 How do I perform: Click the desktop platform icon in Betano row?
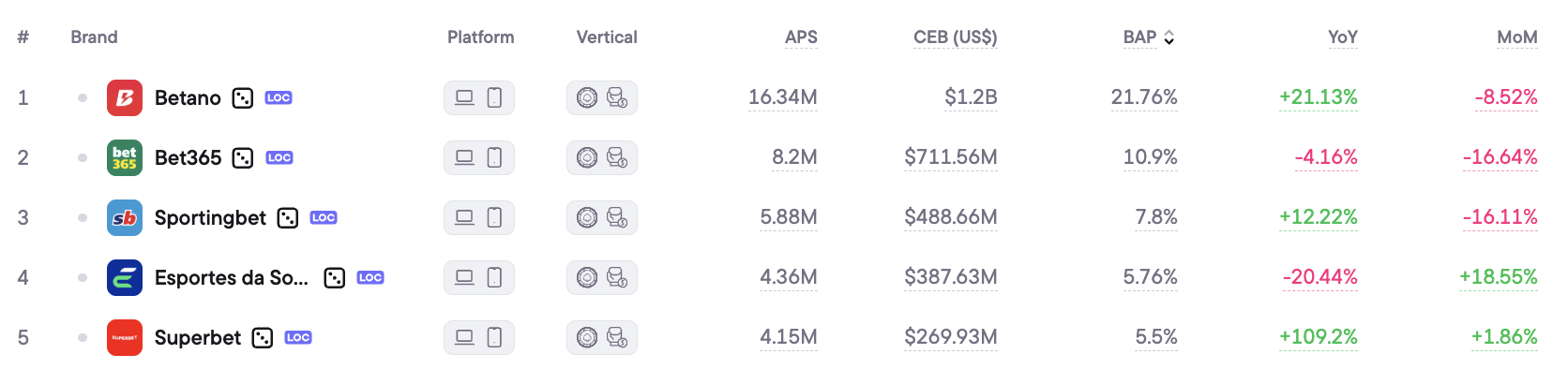pos(464,97)
